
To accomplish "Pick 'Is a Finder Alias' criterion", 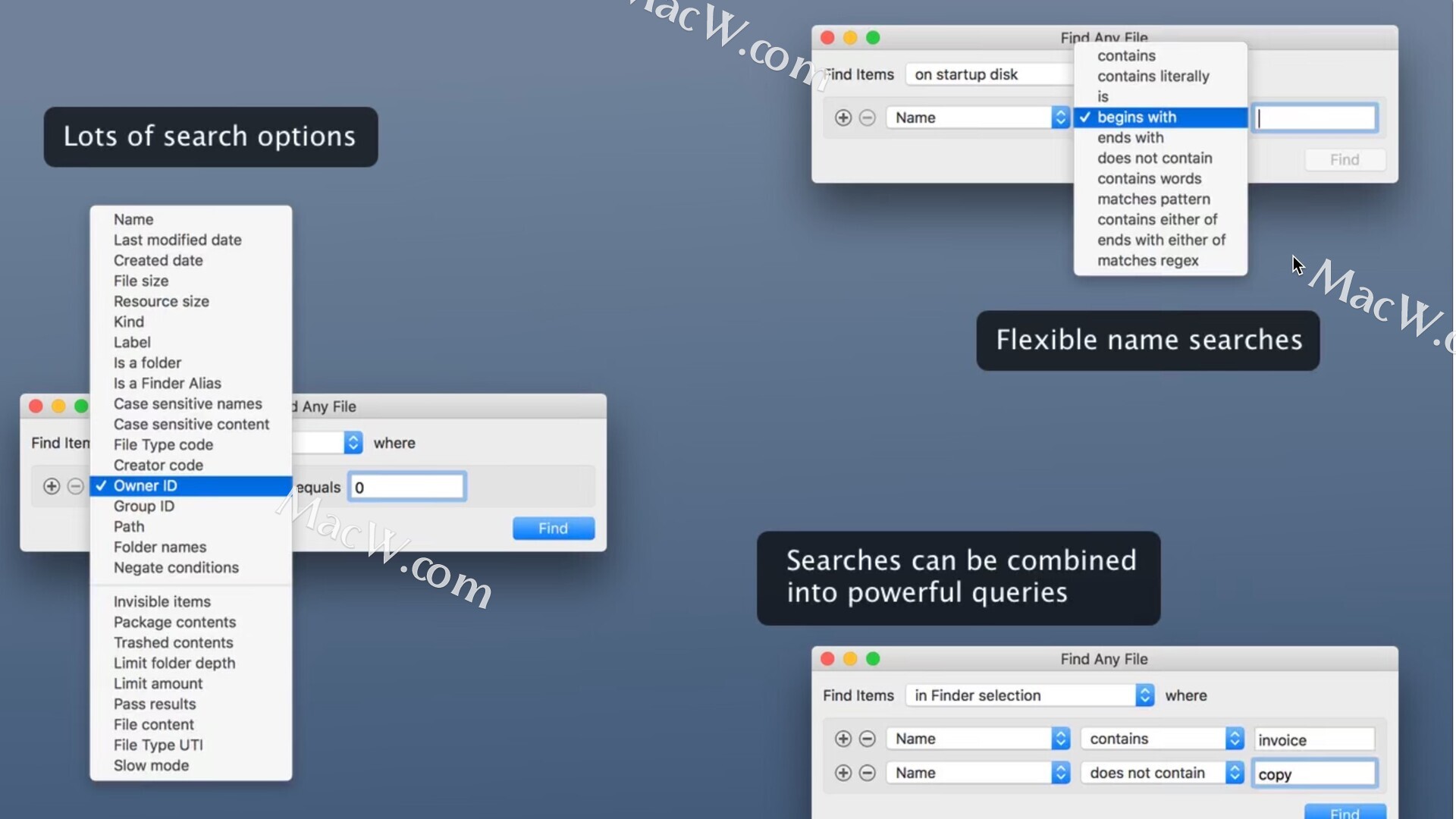I will (190, 383).
